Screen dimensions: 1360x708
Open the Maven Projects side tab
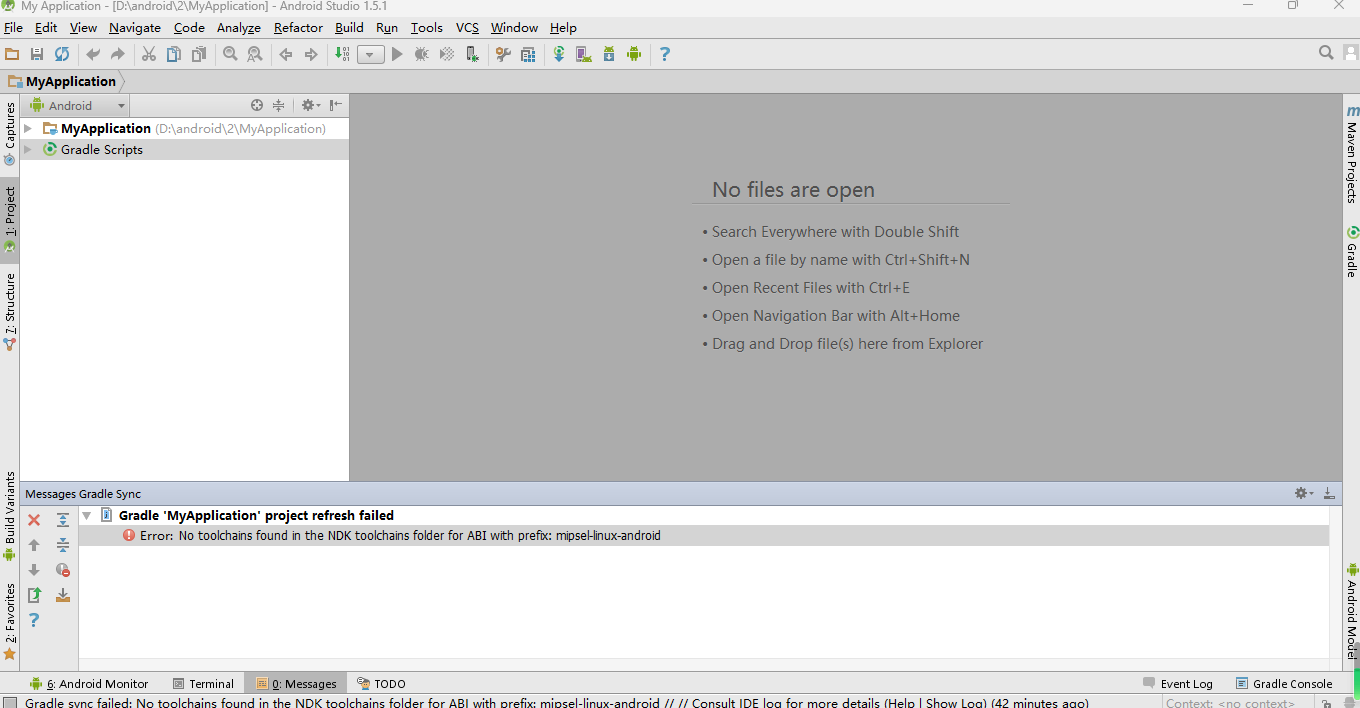click(x=1352, y=153)
